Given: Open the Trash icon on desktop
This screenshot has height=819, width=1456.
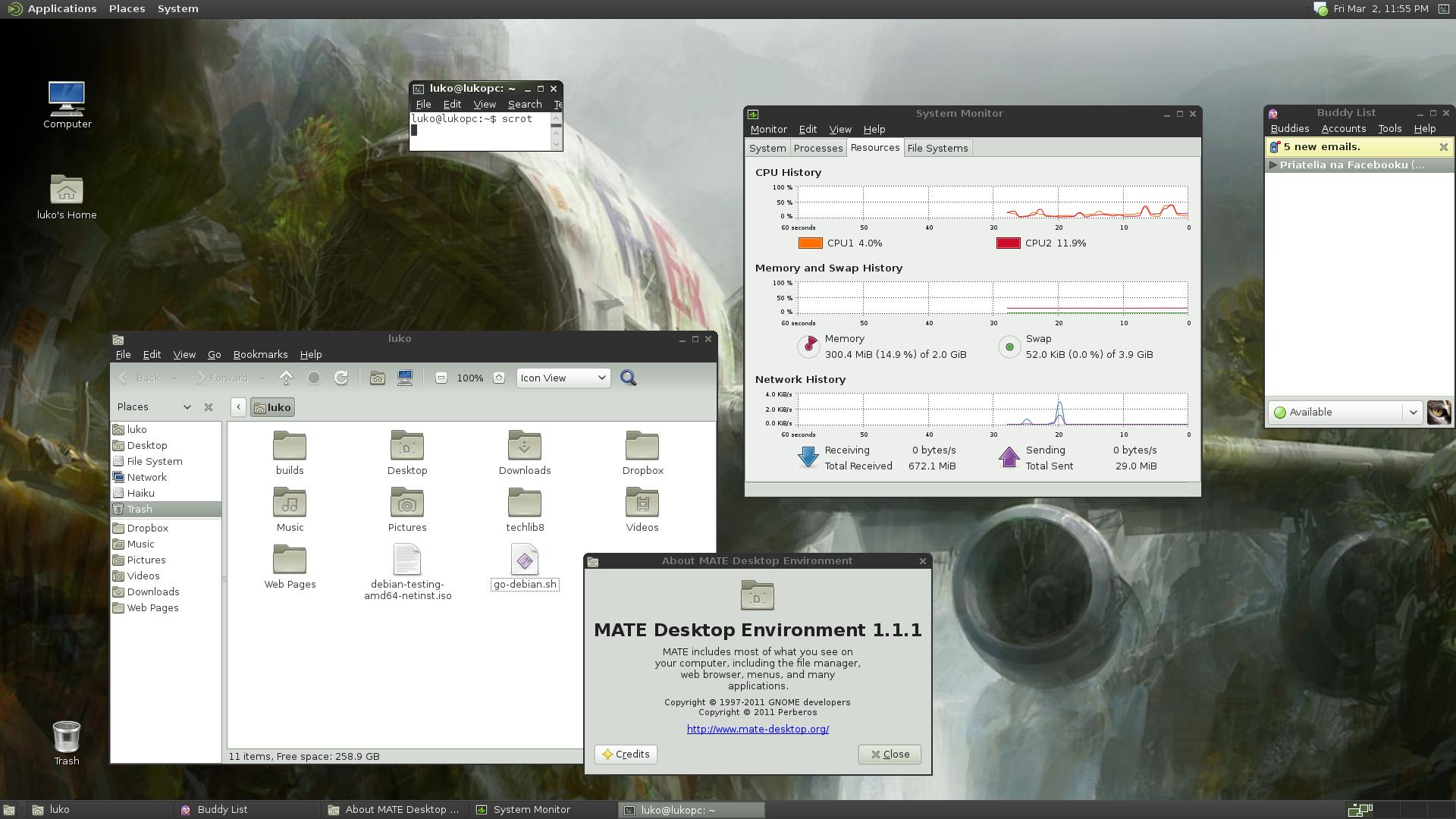Looking at the screenshot, I should coord(67,742).
